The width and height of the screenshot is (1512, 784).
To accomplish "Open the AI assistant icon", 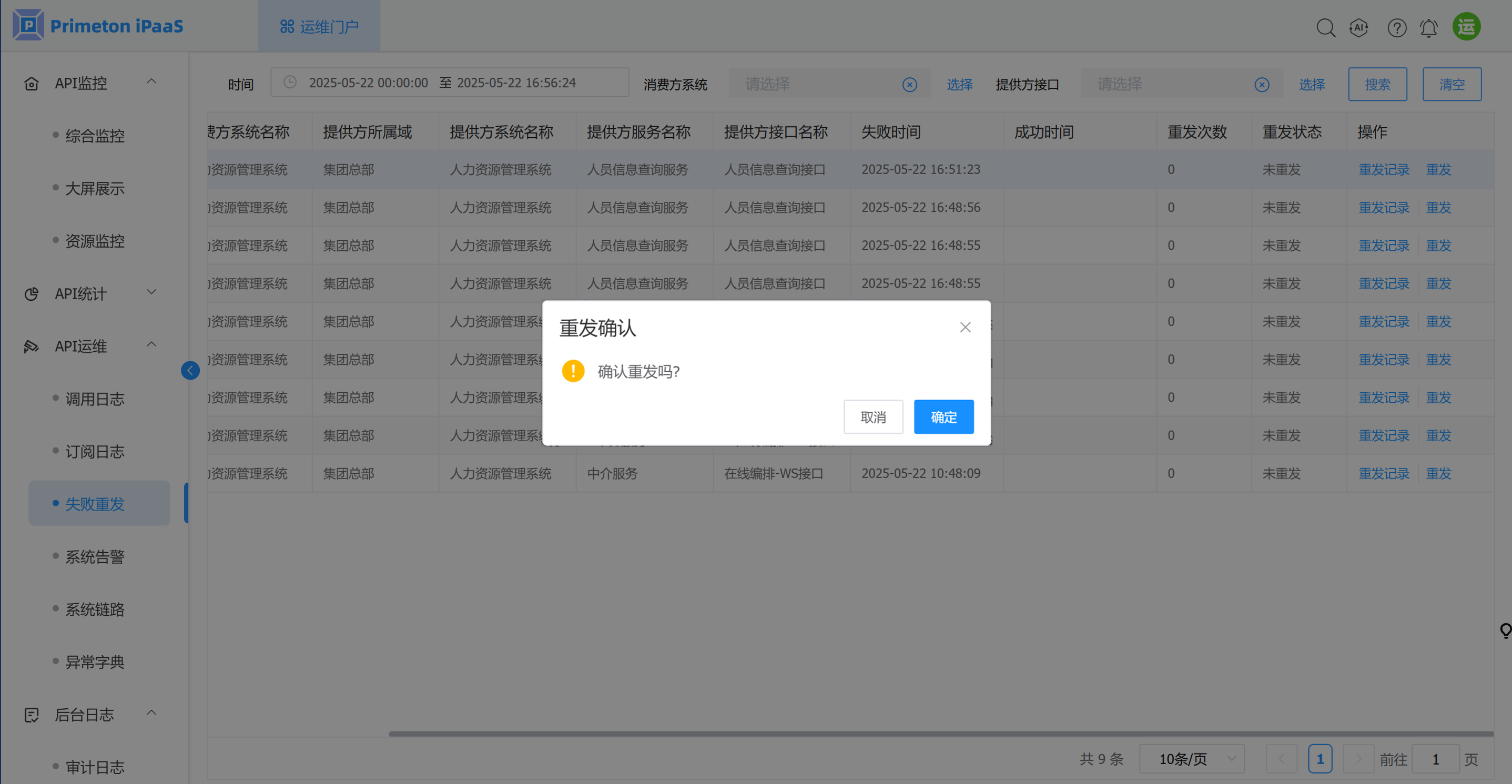I will (x=1359, y=27).
